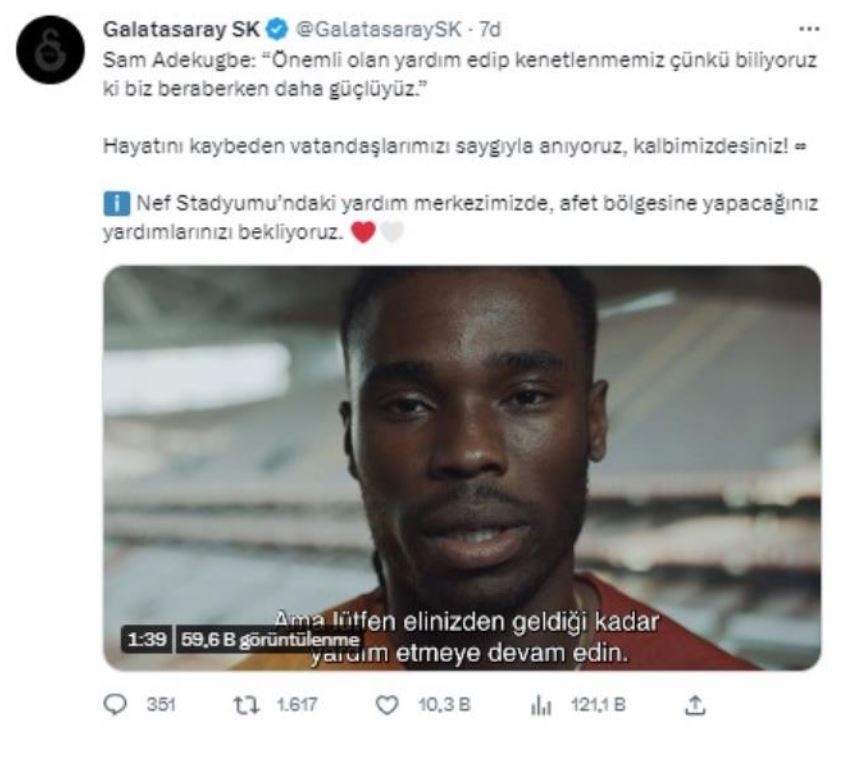
Task: Click the 59,6 B görüntülenme label
Action: click(x=270, y=639)
